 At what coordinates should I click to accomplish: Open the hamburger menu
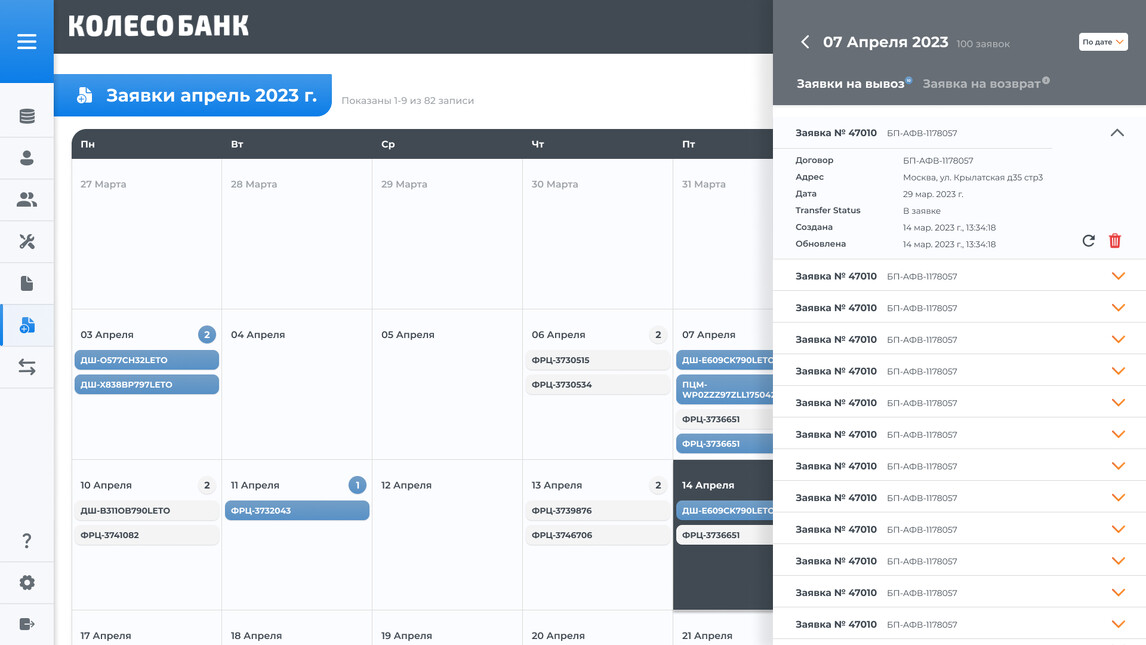click(27, 42)
